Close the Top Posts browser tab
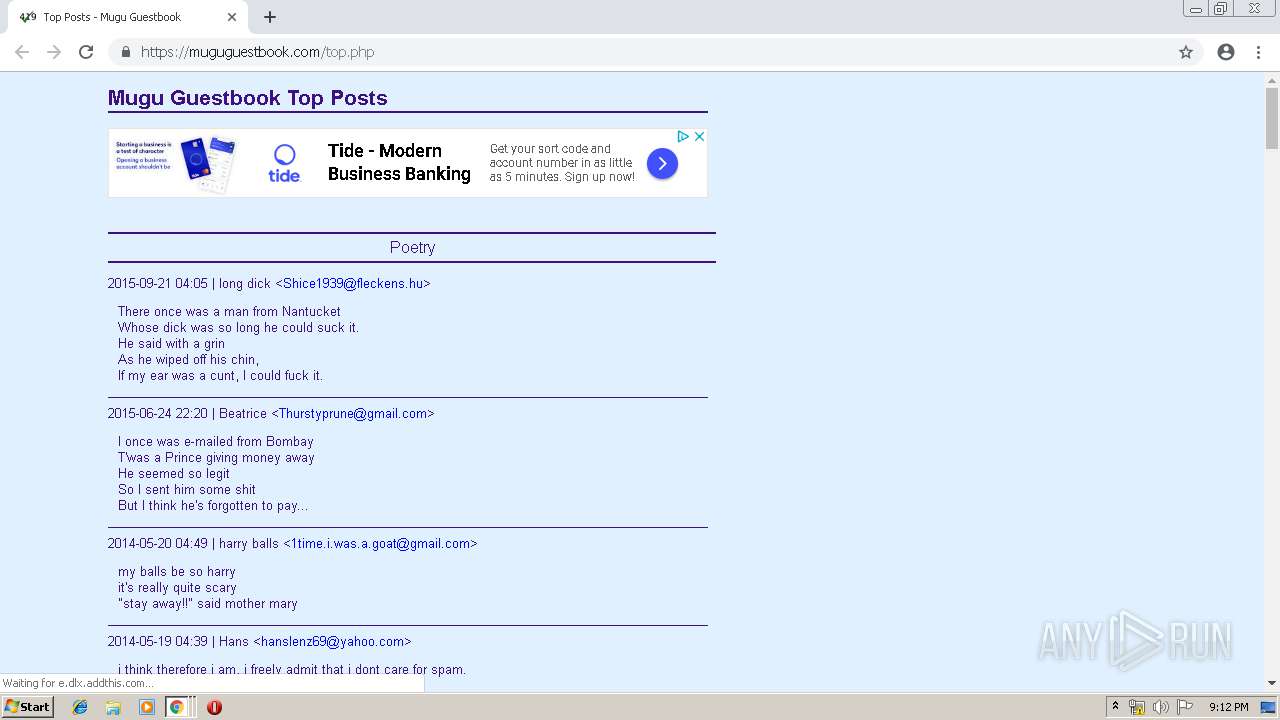Screen dimensions: 1280x720 (x=232, y=17)
